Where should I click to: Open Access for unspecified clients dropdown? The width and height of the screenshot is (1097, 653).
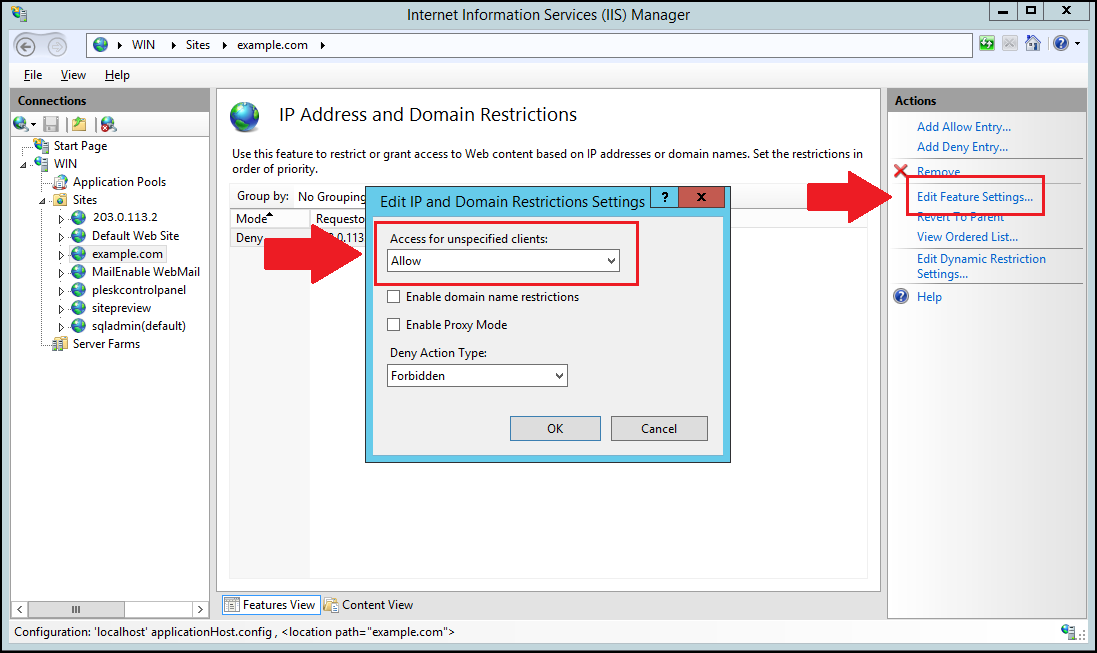tap(503, 261)
